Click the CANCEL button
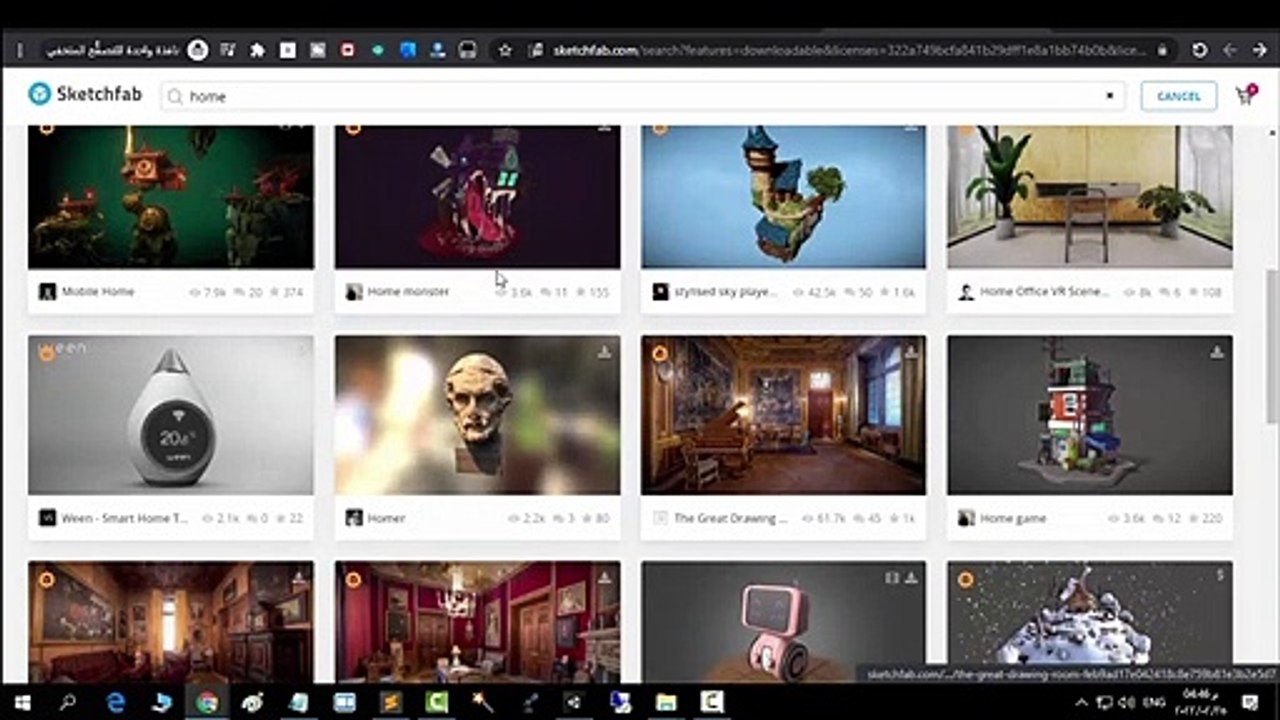1280x720 pixels. click(x=1178, y=96)
